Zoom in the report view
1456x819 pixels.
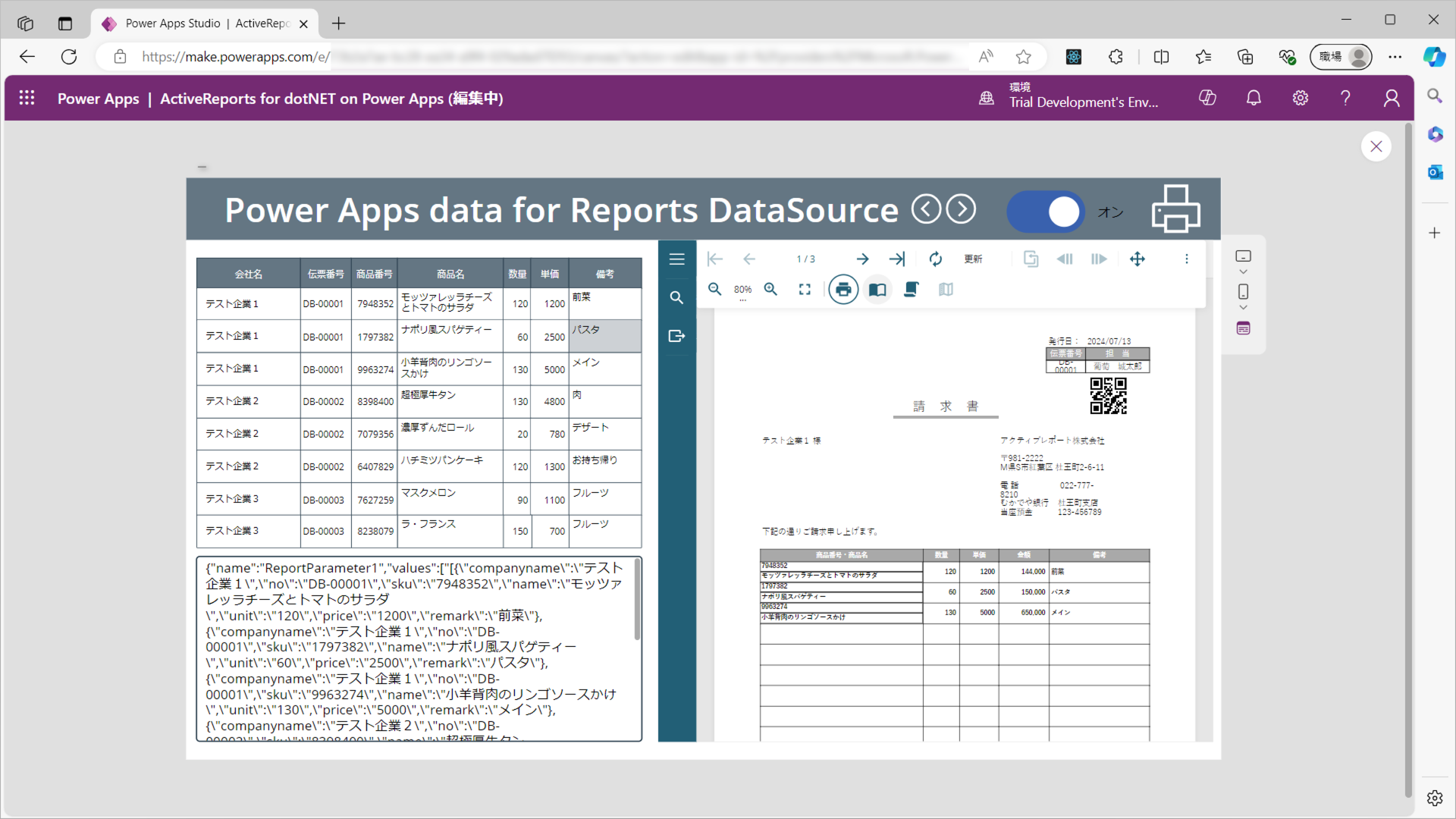pyautogui.click(x=770, y=289)
